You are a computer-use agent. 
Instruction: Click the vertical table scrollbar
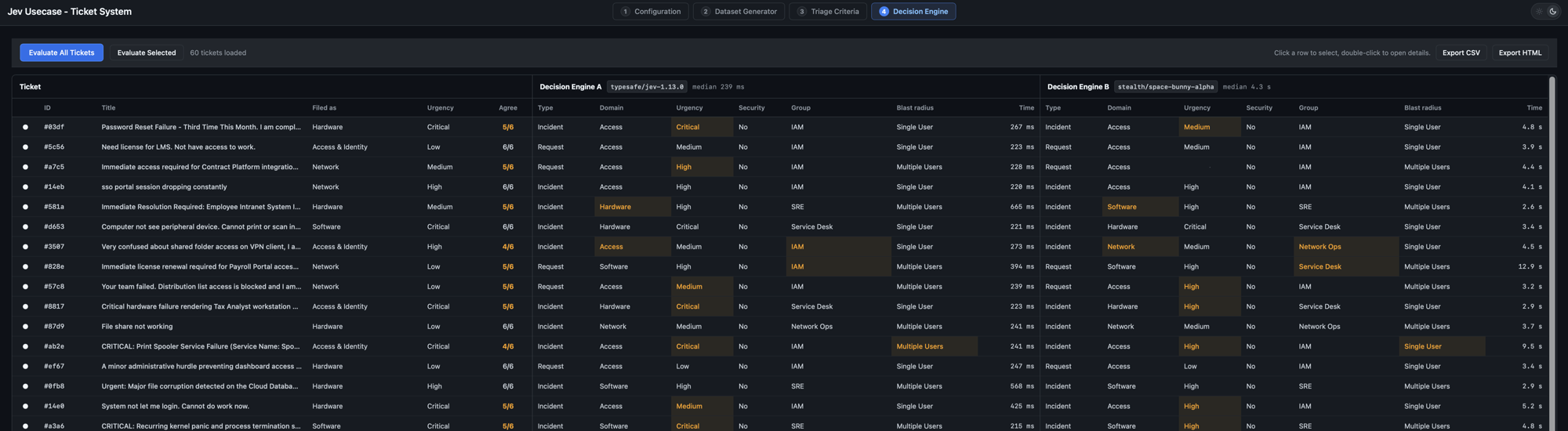click(1552, 251)
